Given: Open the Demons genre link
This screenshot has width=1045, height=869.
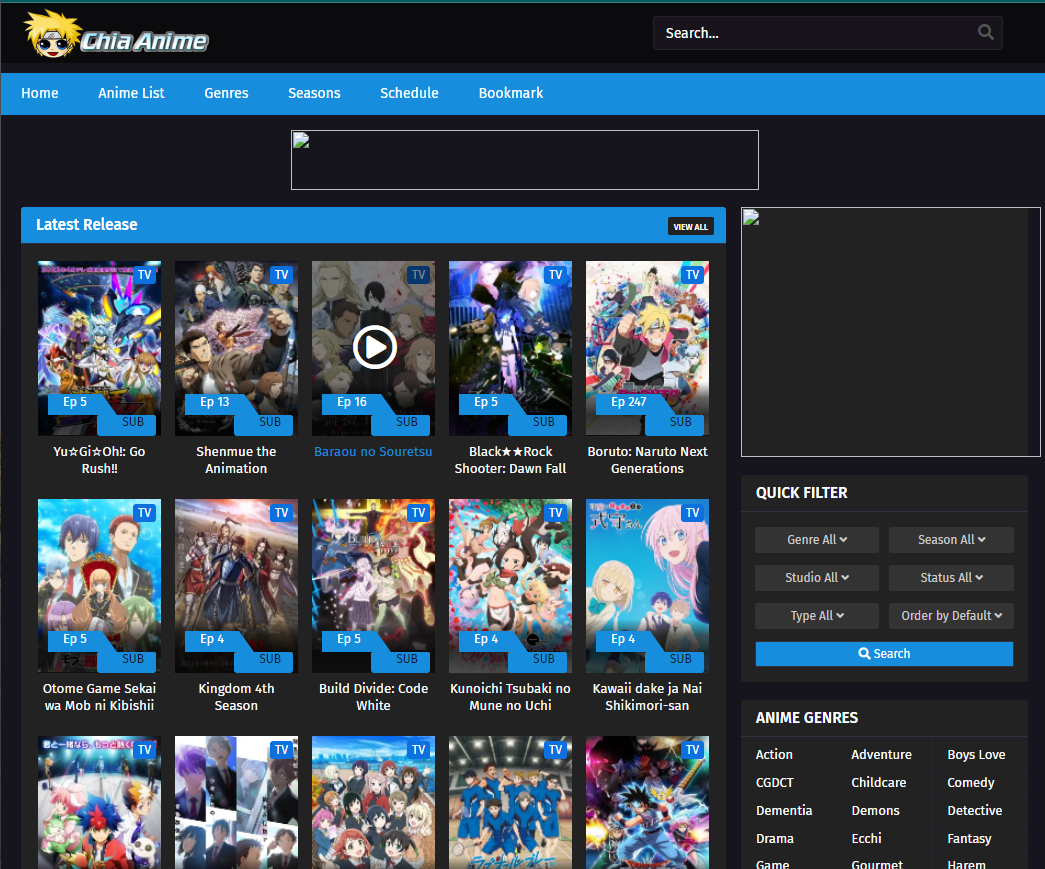Looking at the screenshot, I should click(875, 810).
